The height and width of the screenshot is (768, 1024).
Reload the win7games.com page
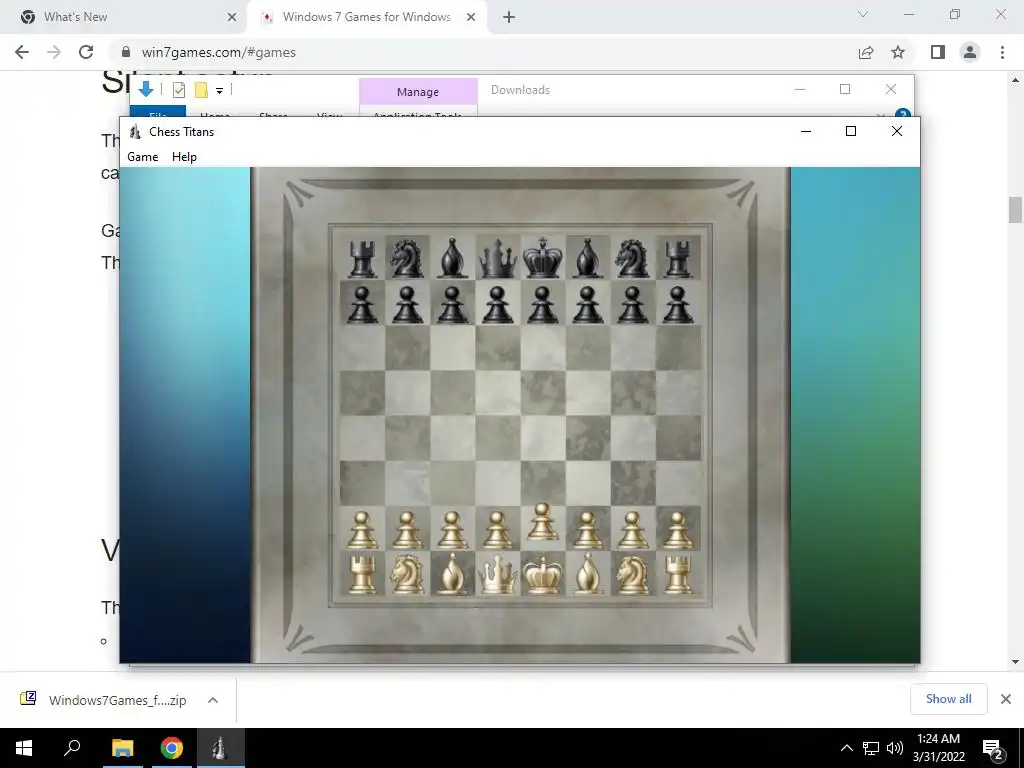(86, 52)
